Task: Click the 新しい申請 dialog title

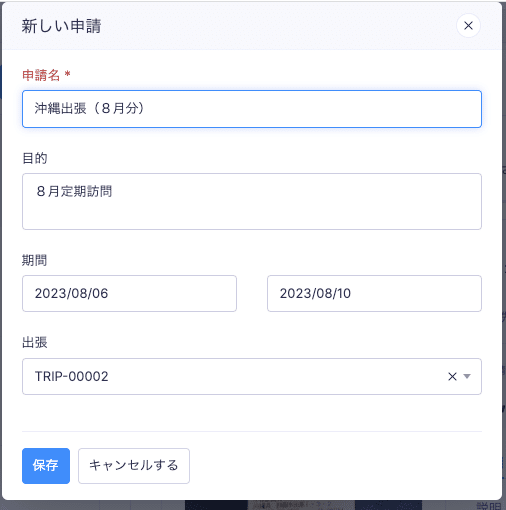Action: (61, 26)
